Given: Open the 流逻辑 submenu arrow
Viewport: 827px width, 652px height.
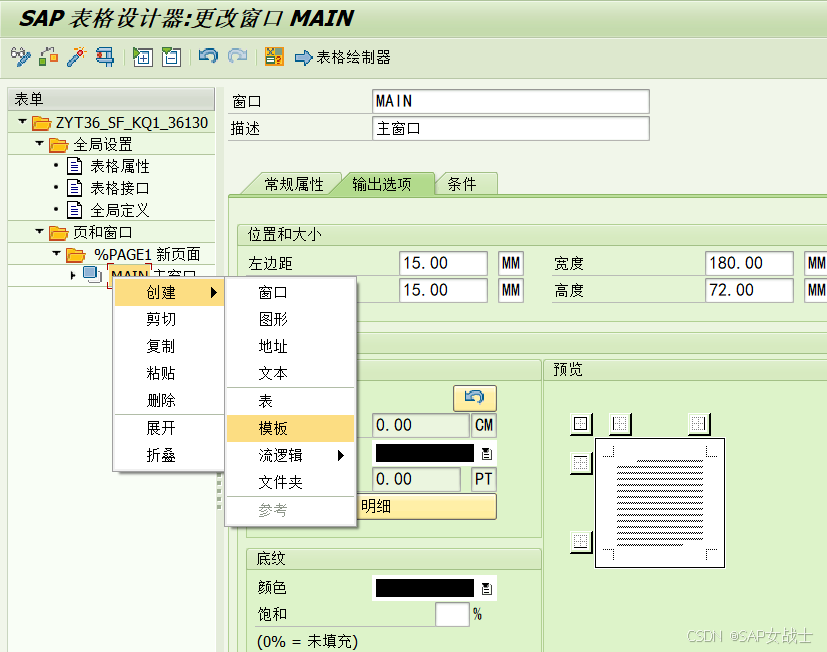Looking at the screenshot, I should click(341, 455).
